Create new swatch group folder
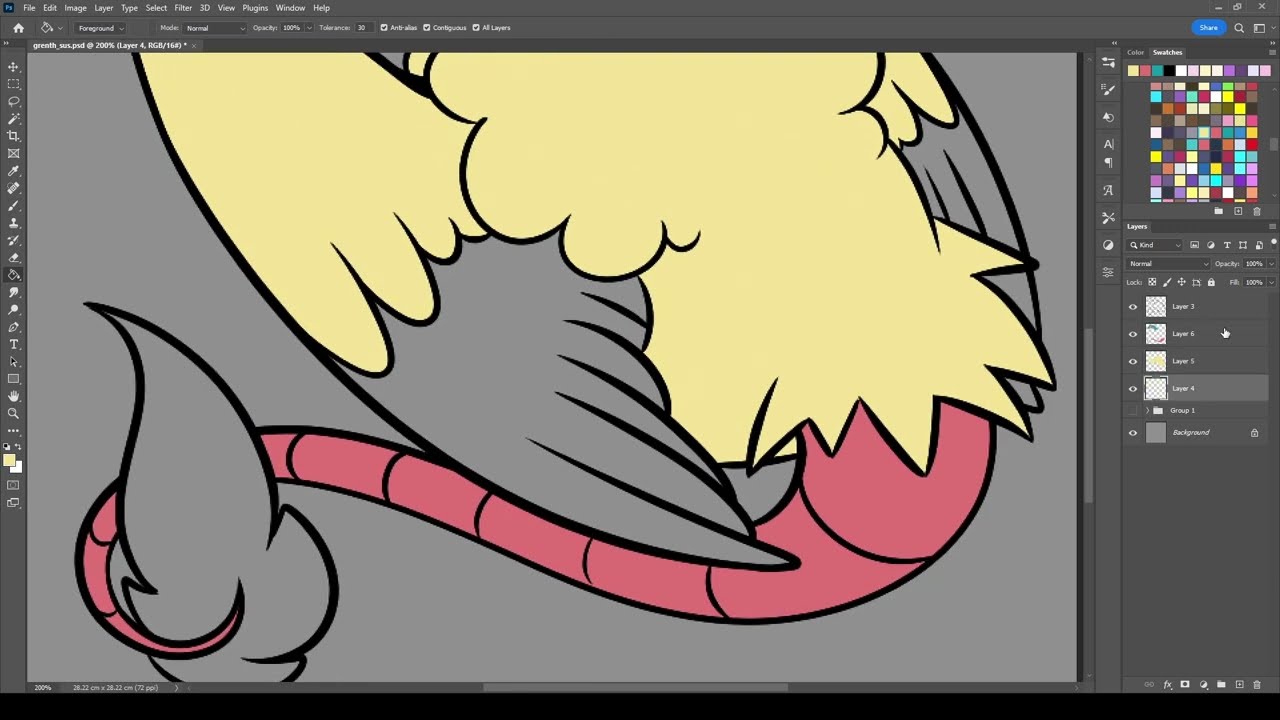This screenshot has height=720, width=1280. click(x=1218, y=211)
